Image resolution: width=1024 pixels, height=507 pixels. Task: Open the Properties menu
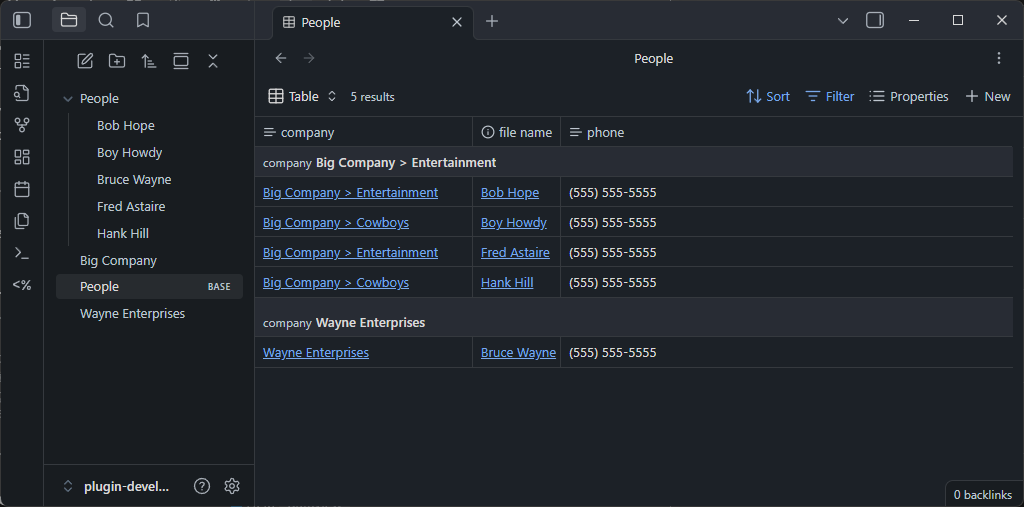pos(908,97)
